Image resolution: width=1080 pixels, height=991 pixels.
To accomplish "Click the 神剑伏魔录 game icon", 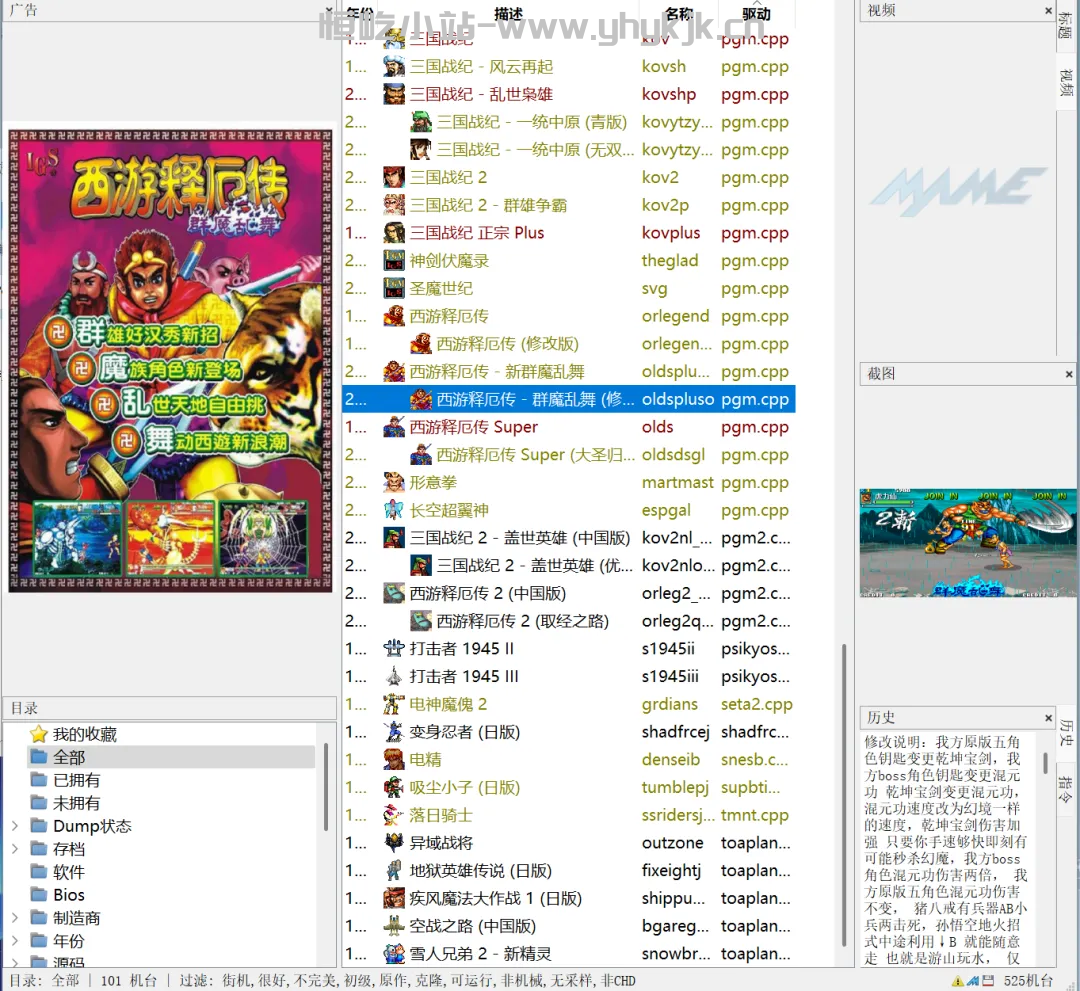I will coord(394,260).
